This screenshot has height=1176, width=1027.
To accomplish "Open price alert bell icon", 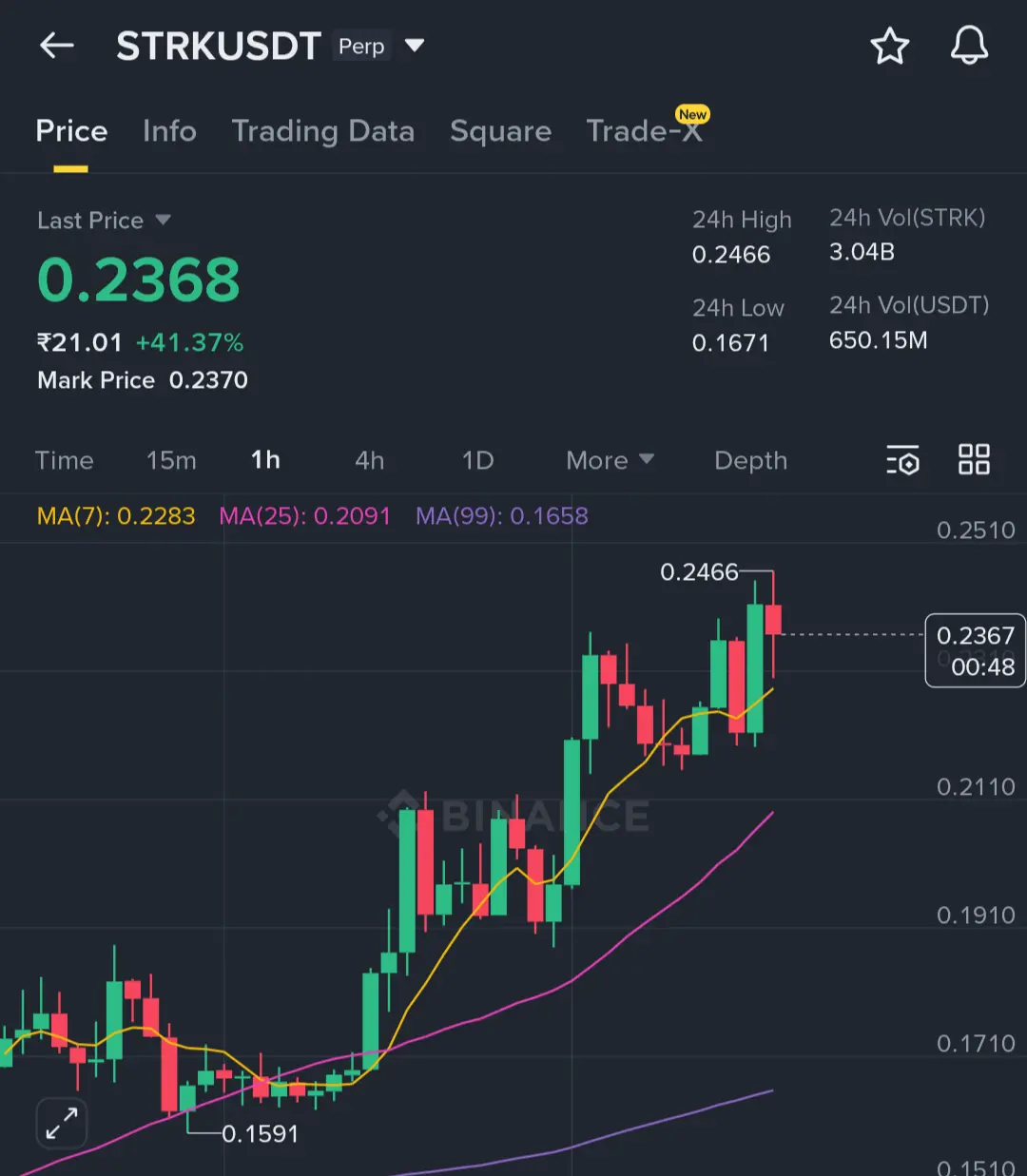I will (969, 46).
